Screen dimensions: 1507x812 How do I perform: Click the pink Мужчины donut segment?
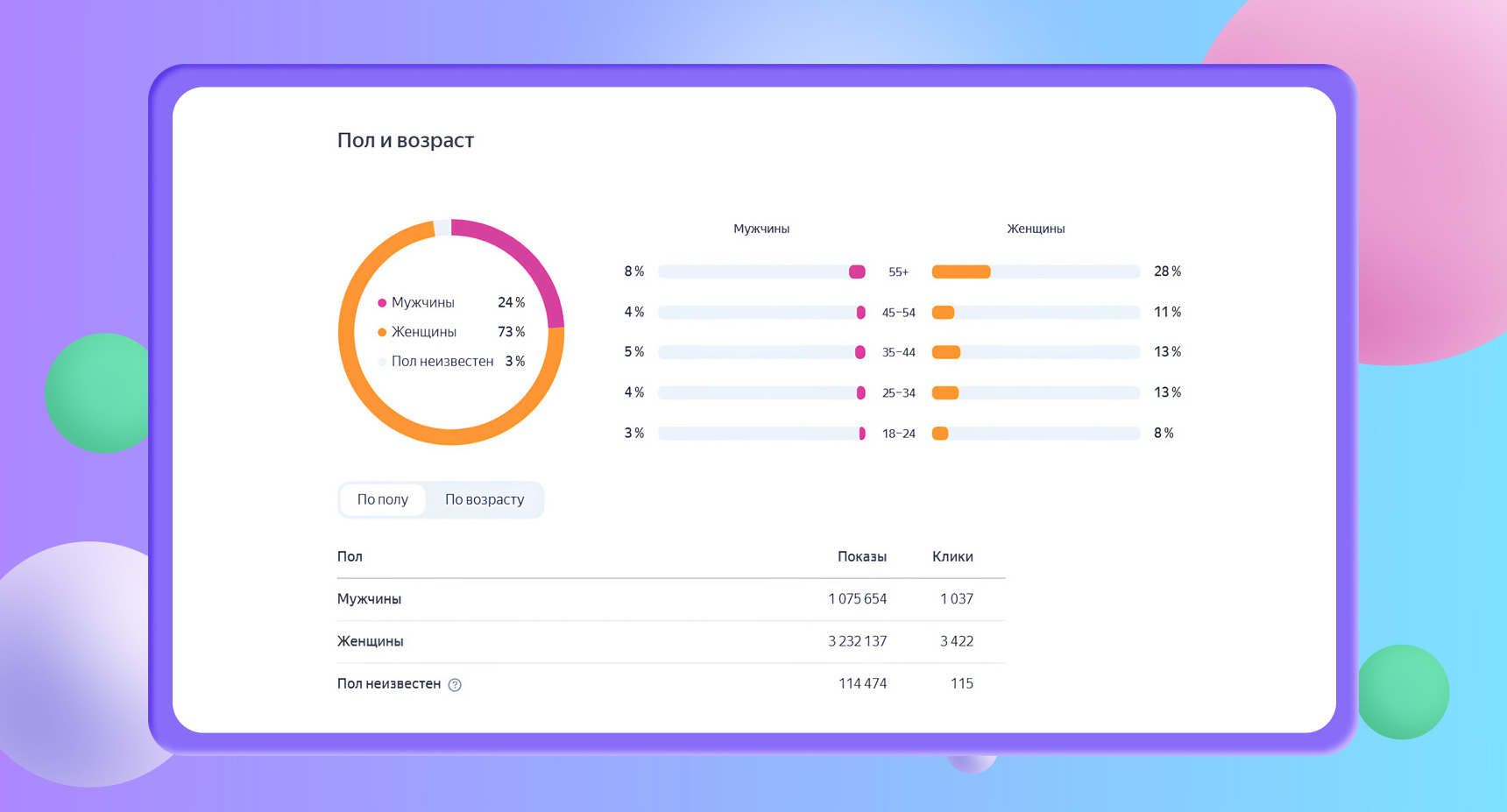528,258
